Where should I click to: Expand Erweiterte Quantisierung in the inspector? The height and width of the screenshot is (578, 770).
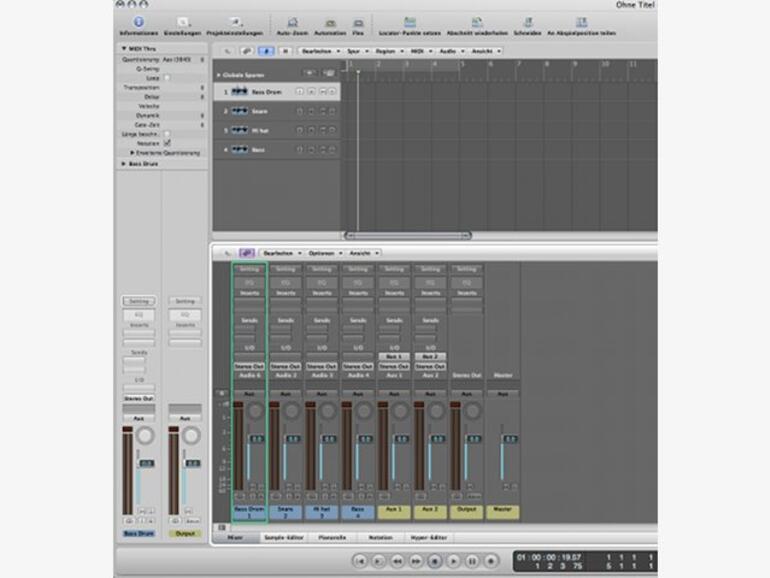click(x=133, y=152)
